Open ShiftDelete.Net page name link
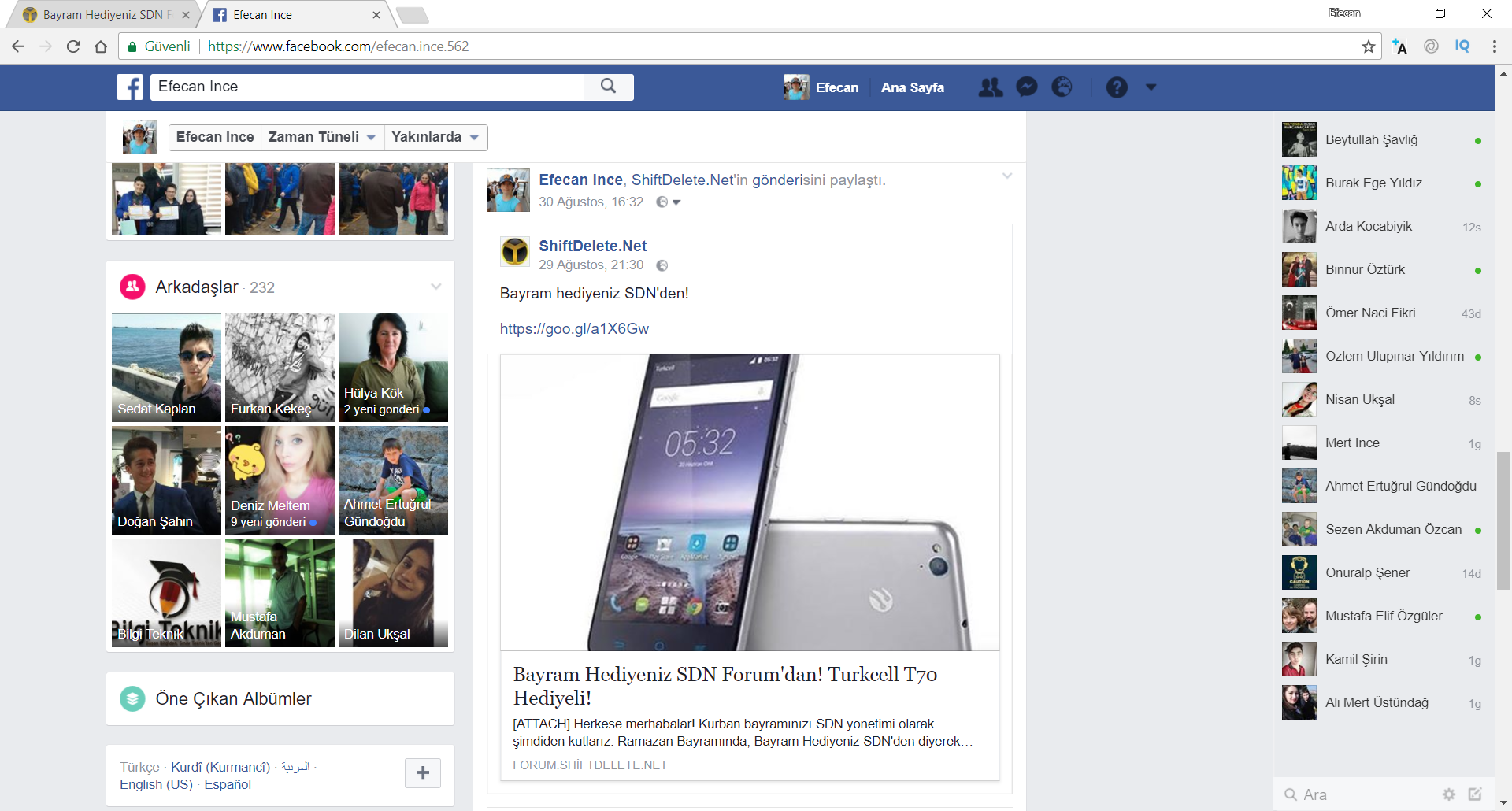The width and height of the screenshot is (1512, 811). (593, 246)
